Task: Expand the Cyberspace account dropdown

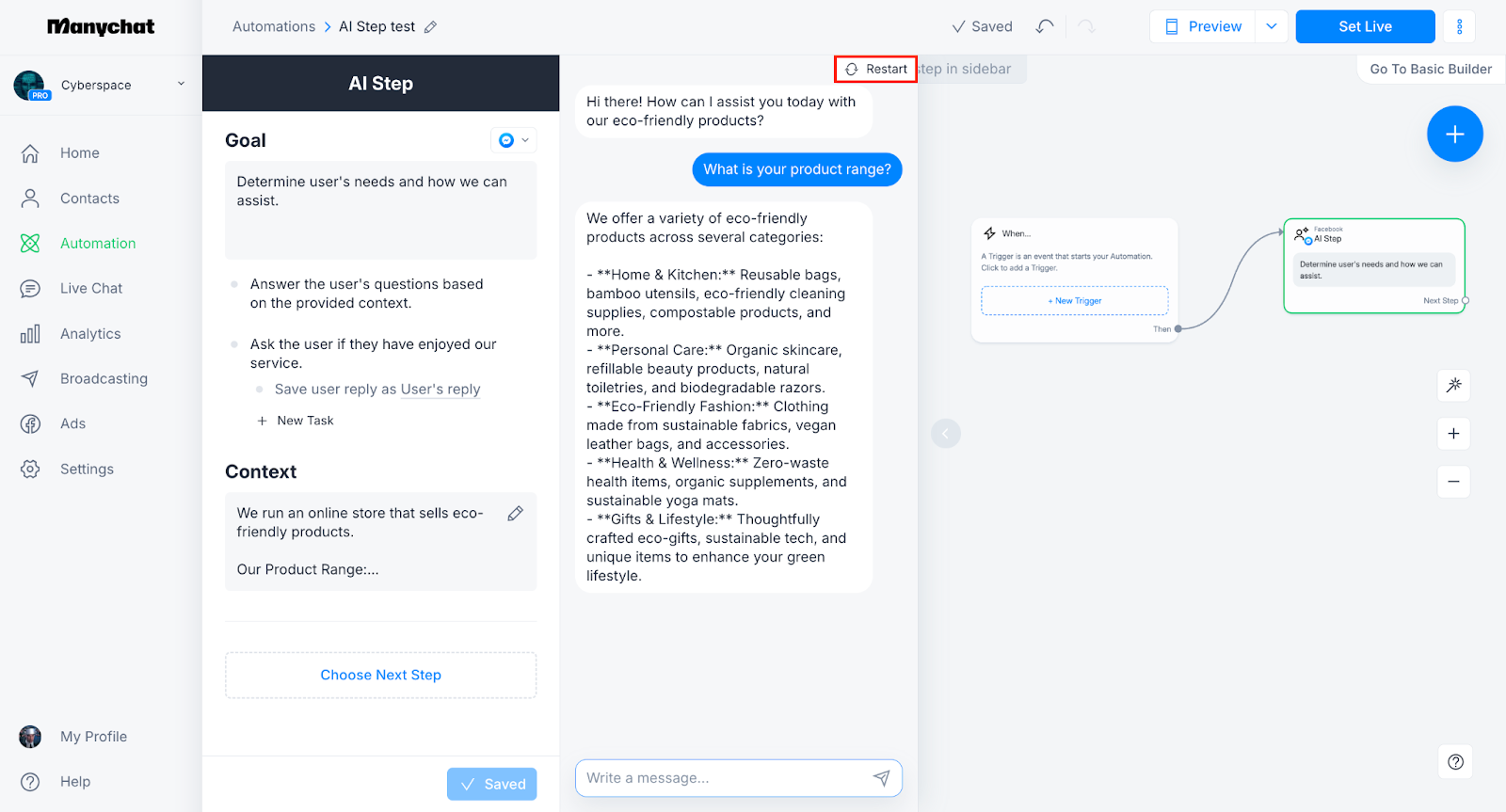Action: (x=181, y=84)
